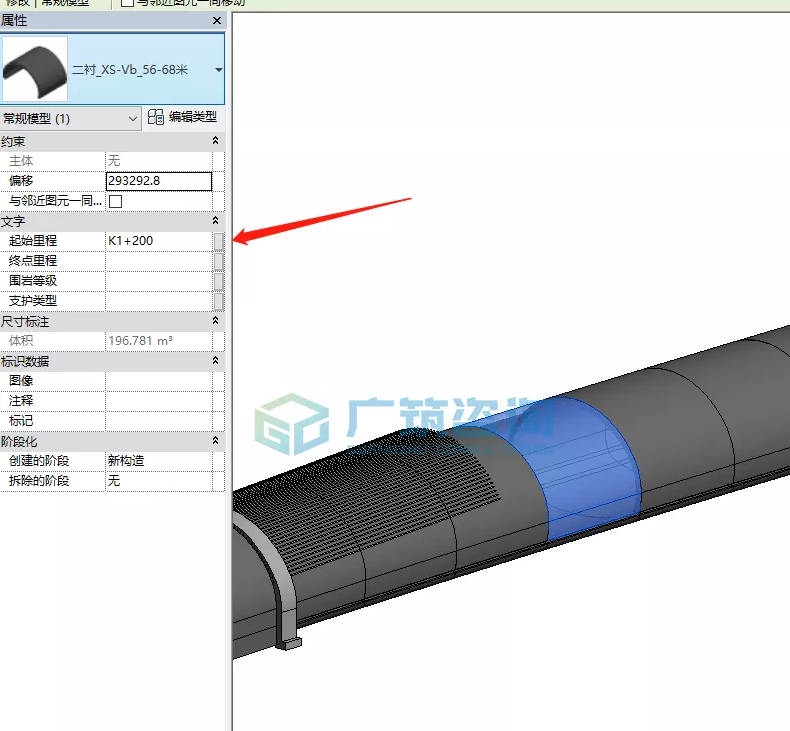Viewport: 790px width, 731px height.
Task: Click the 偏移 value field 293292.8
Action: [159, 181]
